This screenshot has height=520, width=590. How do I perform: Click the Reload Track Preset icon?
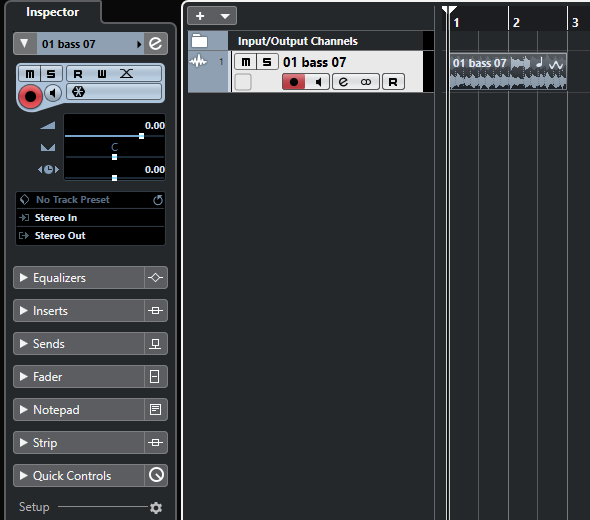tap(158, 200)
